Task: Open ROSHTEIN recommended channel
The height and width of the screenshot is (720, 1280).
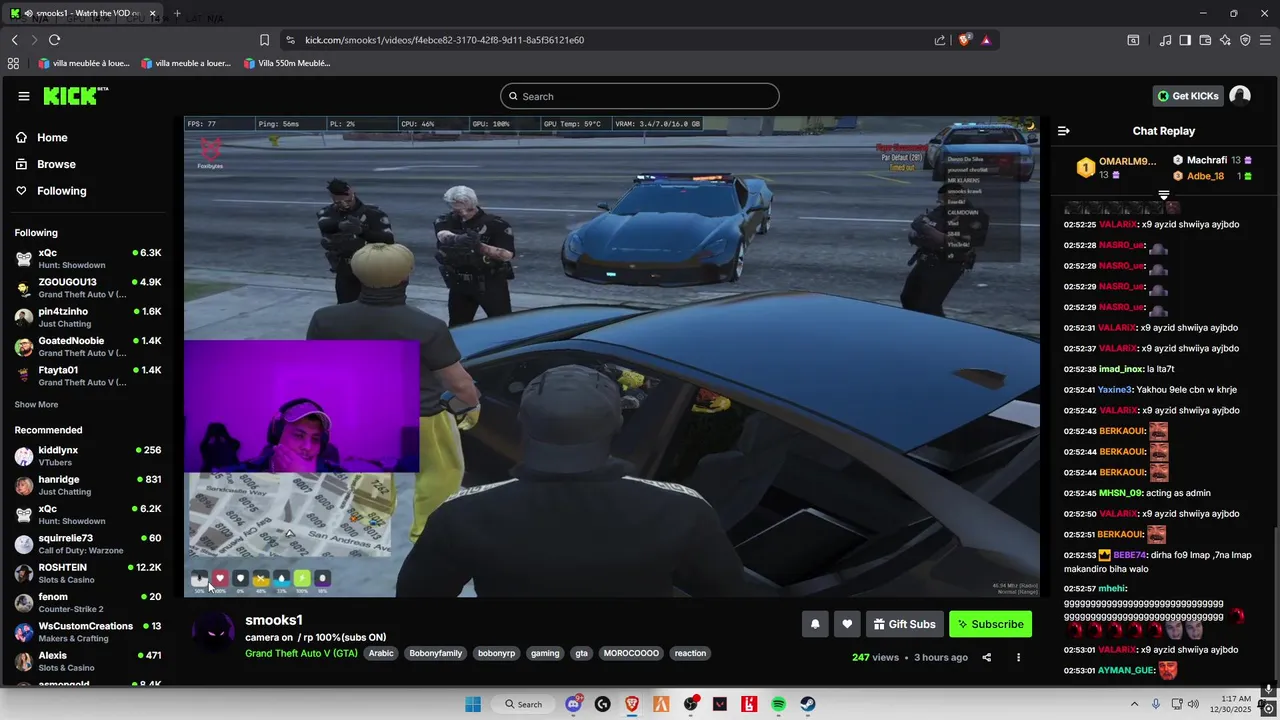Action: click(87, 573)
